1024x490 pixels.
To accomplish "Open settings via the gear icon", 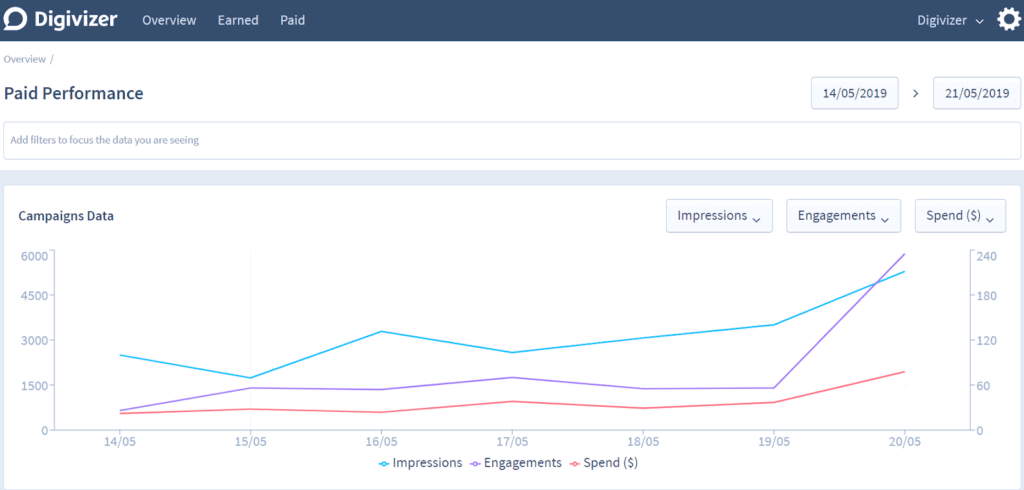I will click(x=1009, y=20).
